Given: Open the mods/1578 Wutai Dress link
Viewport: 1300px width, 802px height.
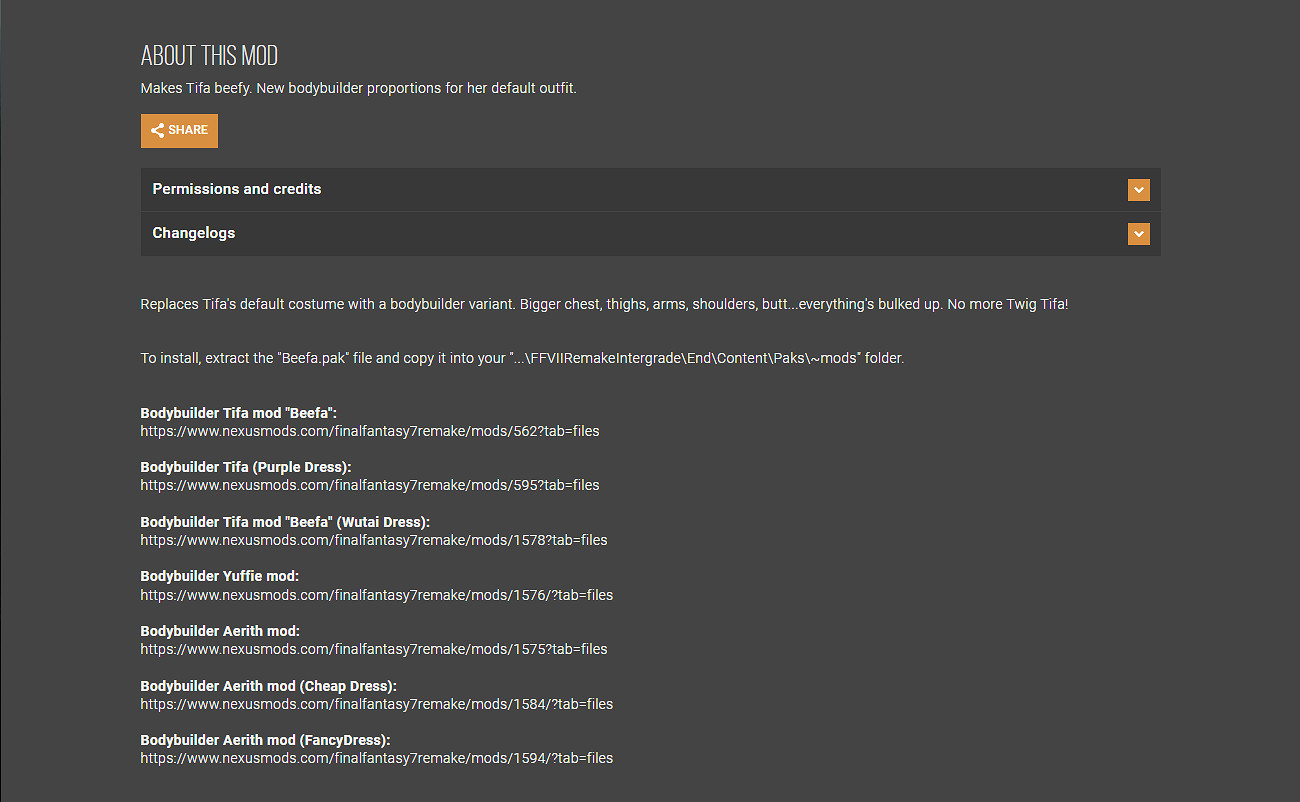Looking at the screenshot, I should point(373,540).
